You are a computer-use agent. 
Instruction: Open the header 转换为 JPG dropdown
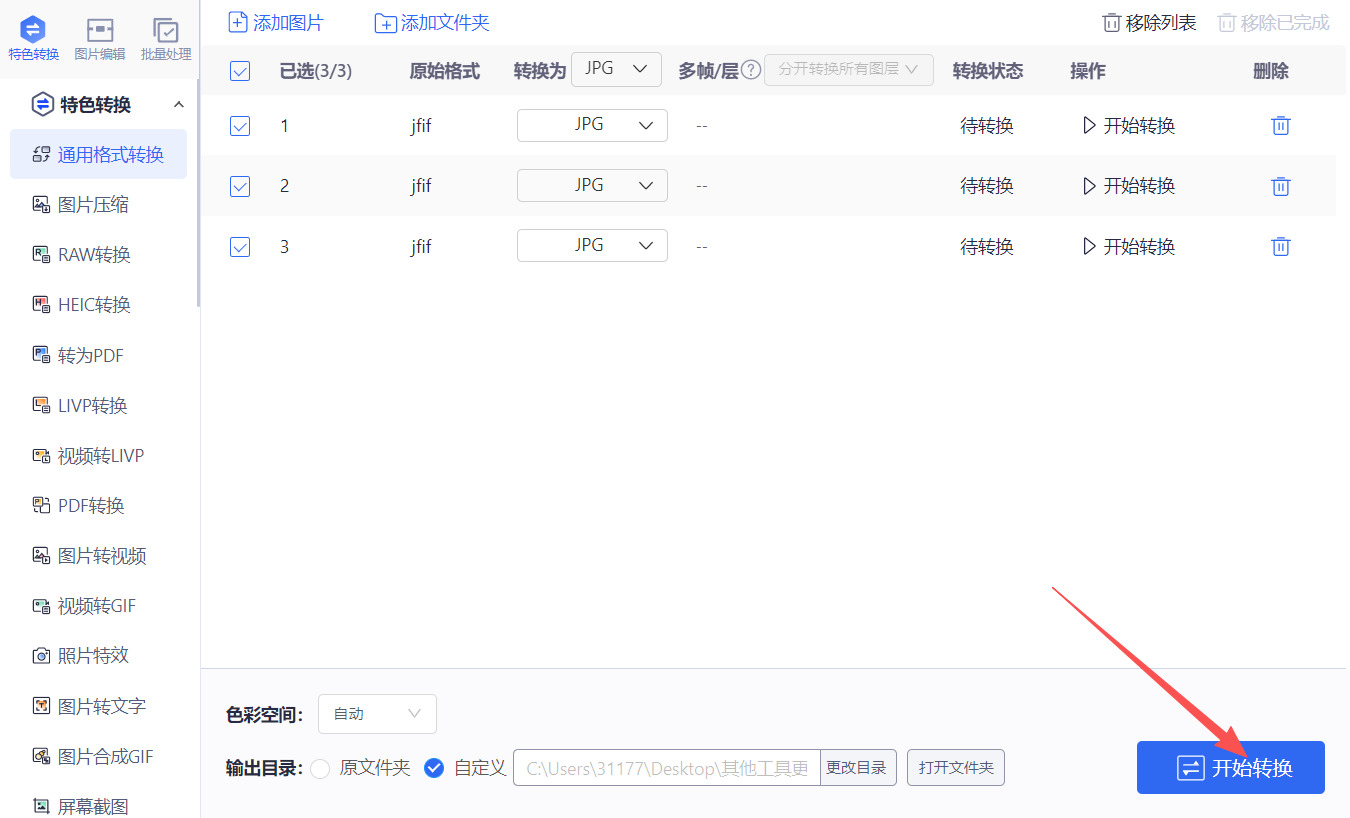pos(616,69)
